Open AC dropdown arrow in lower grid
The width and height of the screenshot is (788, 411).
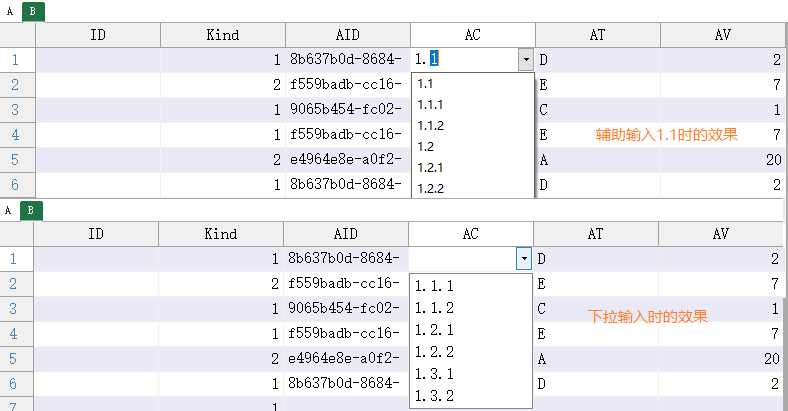524,259
